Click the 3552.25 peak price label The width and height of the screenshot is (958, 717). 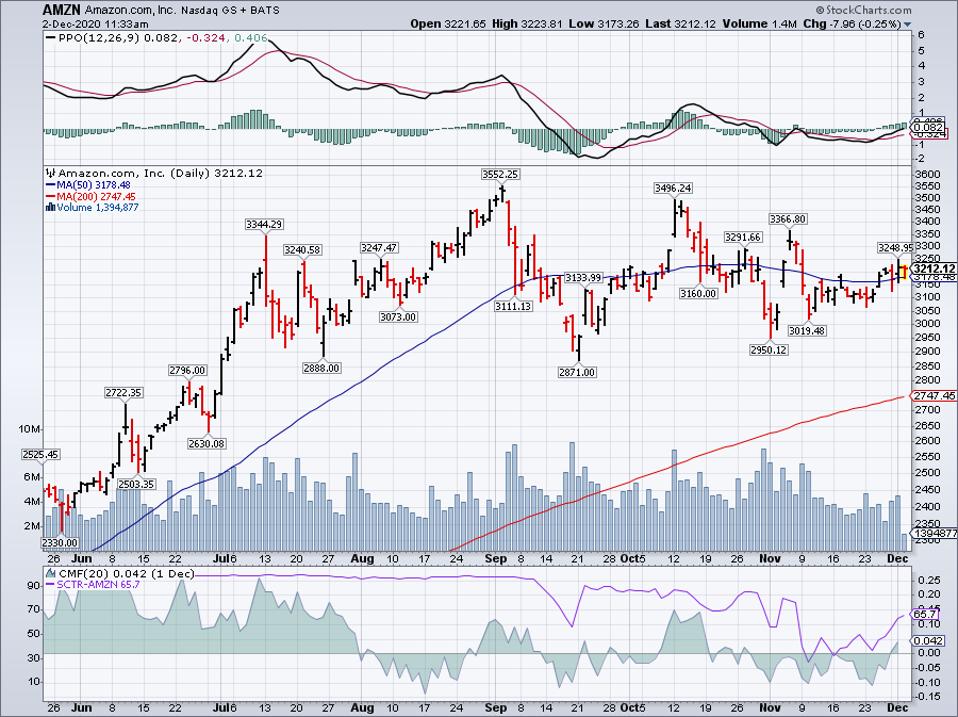[500, 174]
